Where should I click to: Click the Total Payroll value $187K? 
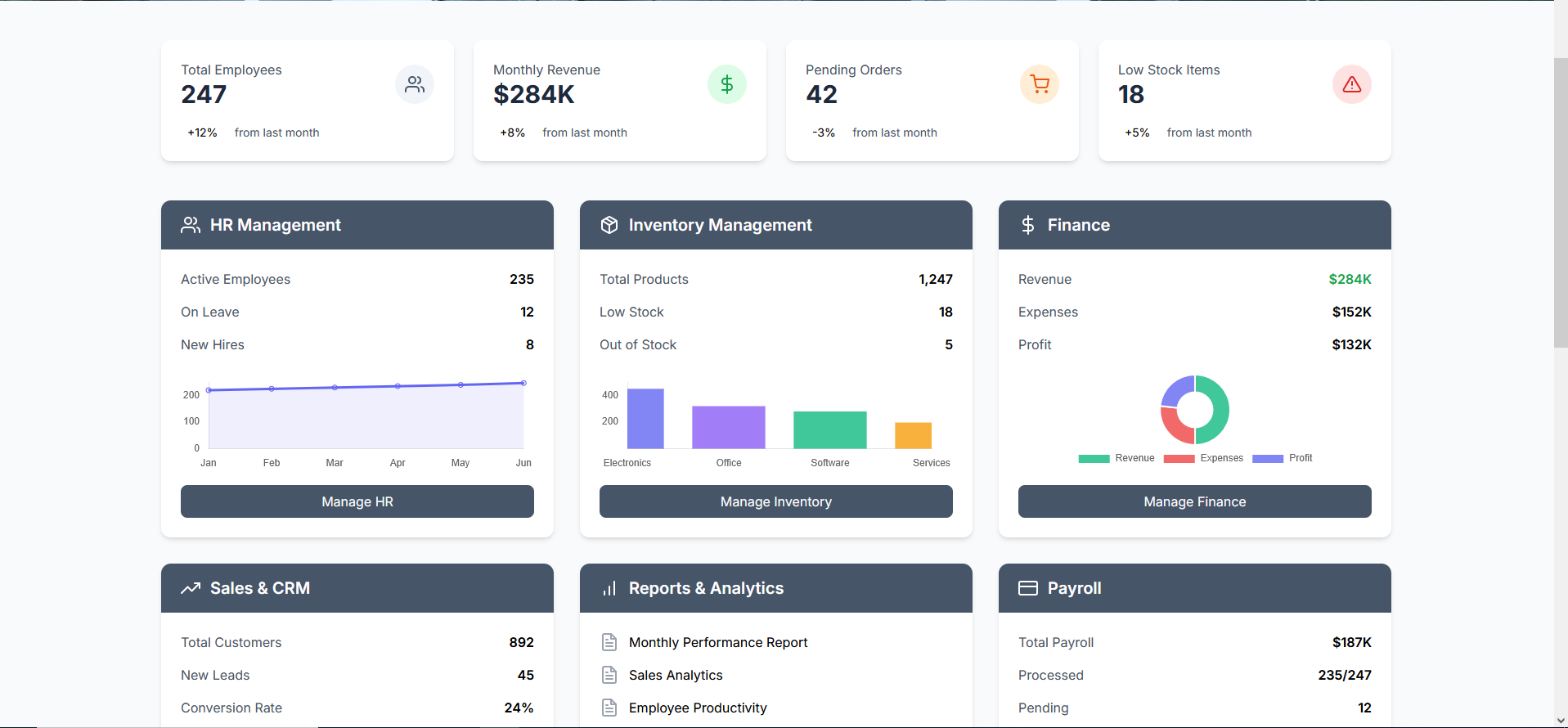tap(1352, 642)
